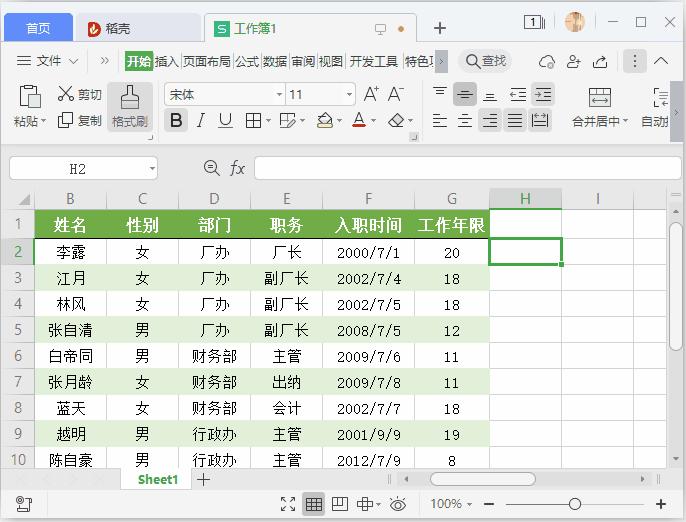Toggle the eye protection mode

[x=398, y=504]
